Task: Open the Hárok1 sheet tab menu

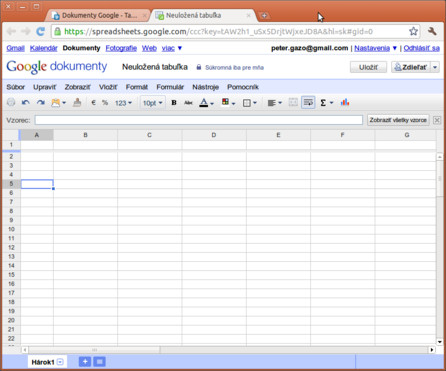Action: point(60,362)
